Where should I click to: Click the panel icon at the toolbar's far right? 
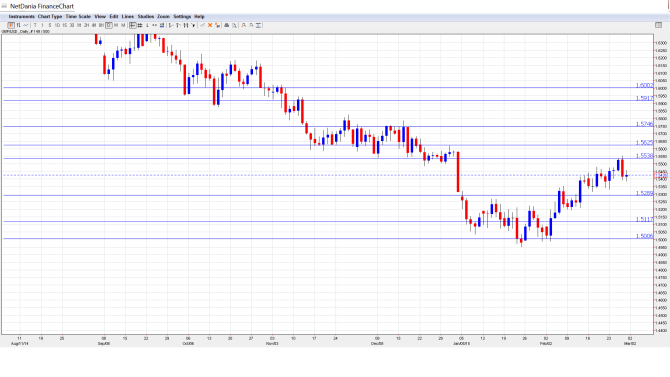[658, 25]
